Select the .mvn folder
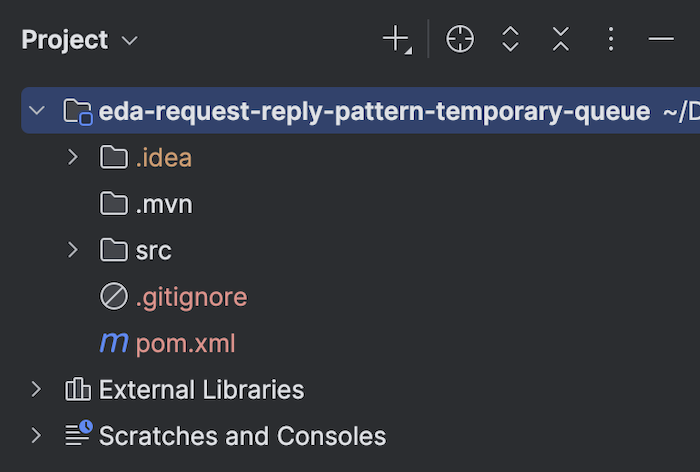700x472 pixels. pyautogui.click(x=164, y=205)
